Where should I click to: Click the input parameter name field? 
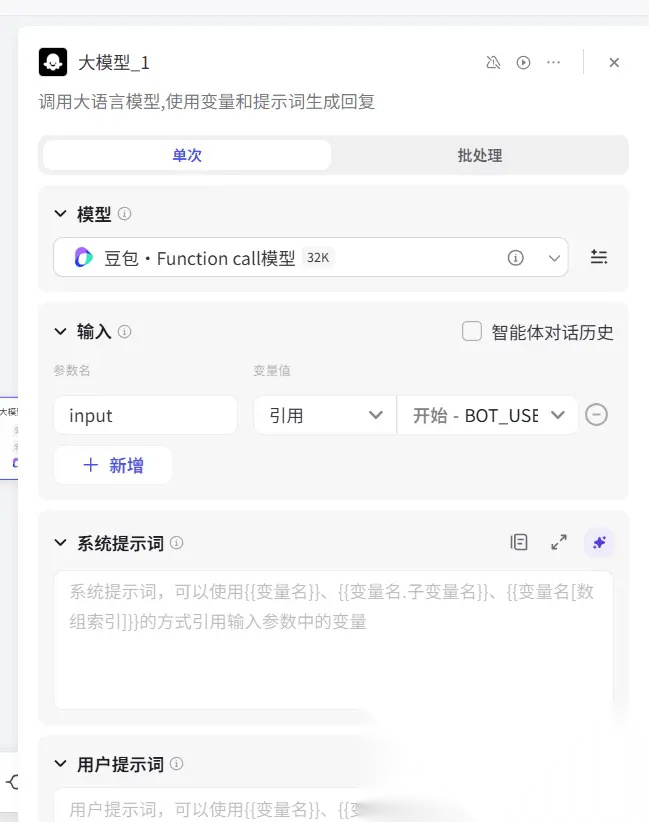click(x=145, y=415)
